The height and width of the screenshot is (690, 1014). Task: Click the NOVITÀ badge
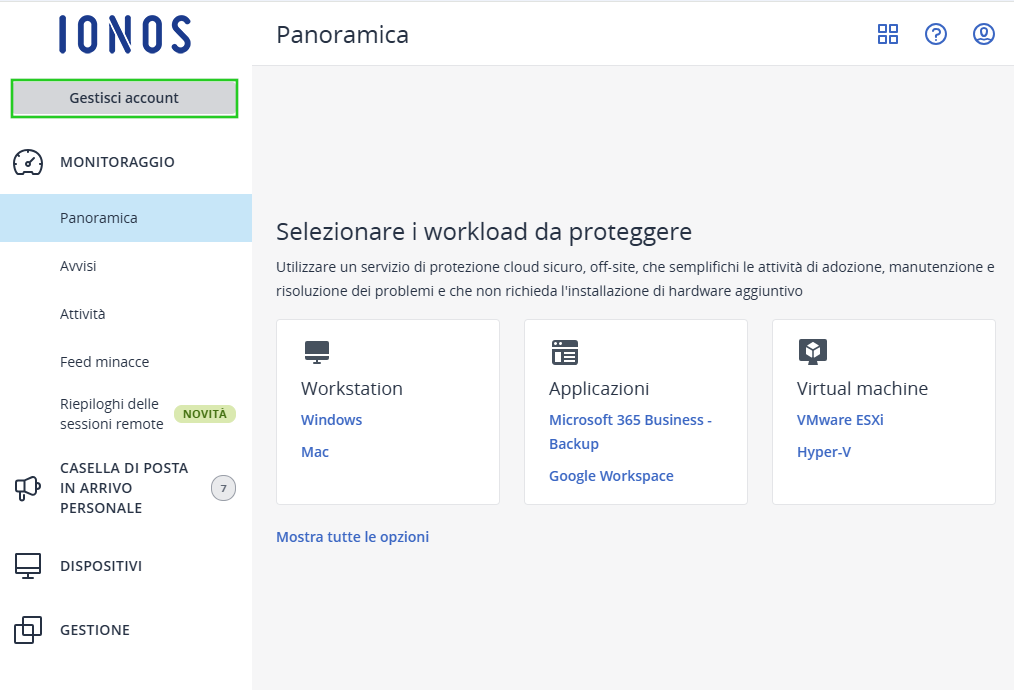[x=205, y=414]
